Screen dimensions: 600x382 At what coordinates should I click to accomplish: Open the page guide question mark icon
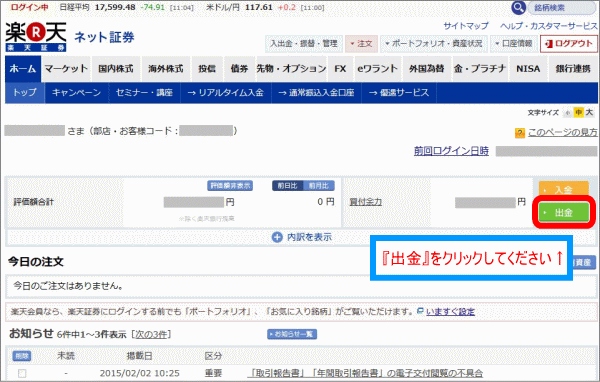520,133
